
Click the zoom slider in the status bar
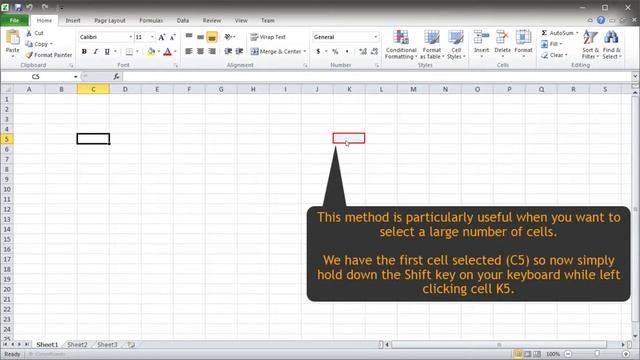[597, 354]
